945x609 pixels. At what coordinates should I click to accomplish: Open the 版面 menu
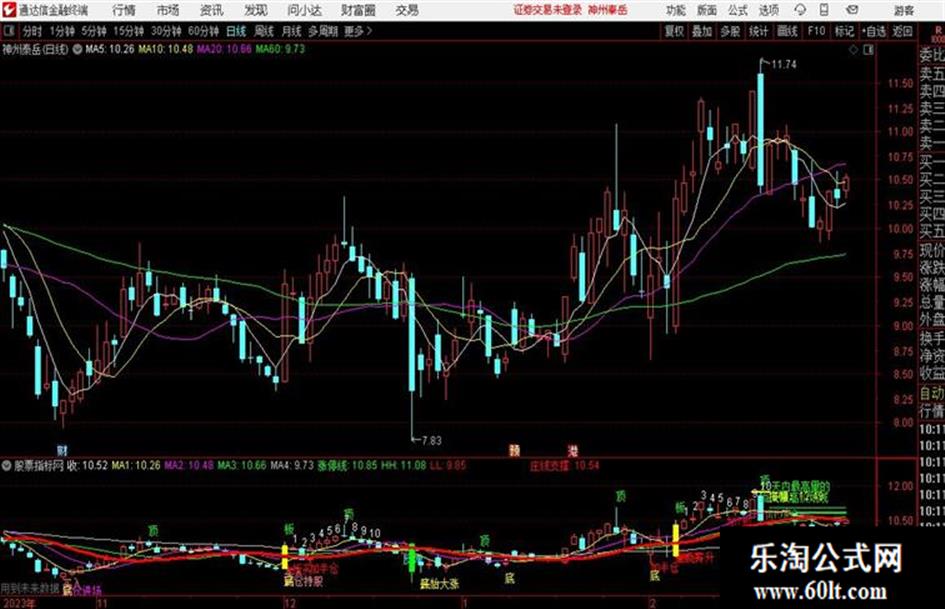click(x=706, y=10)
